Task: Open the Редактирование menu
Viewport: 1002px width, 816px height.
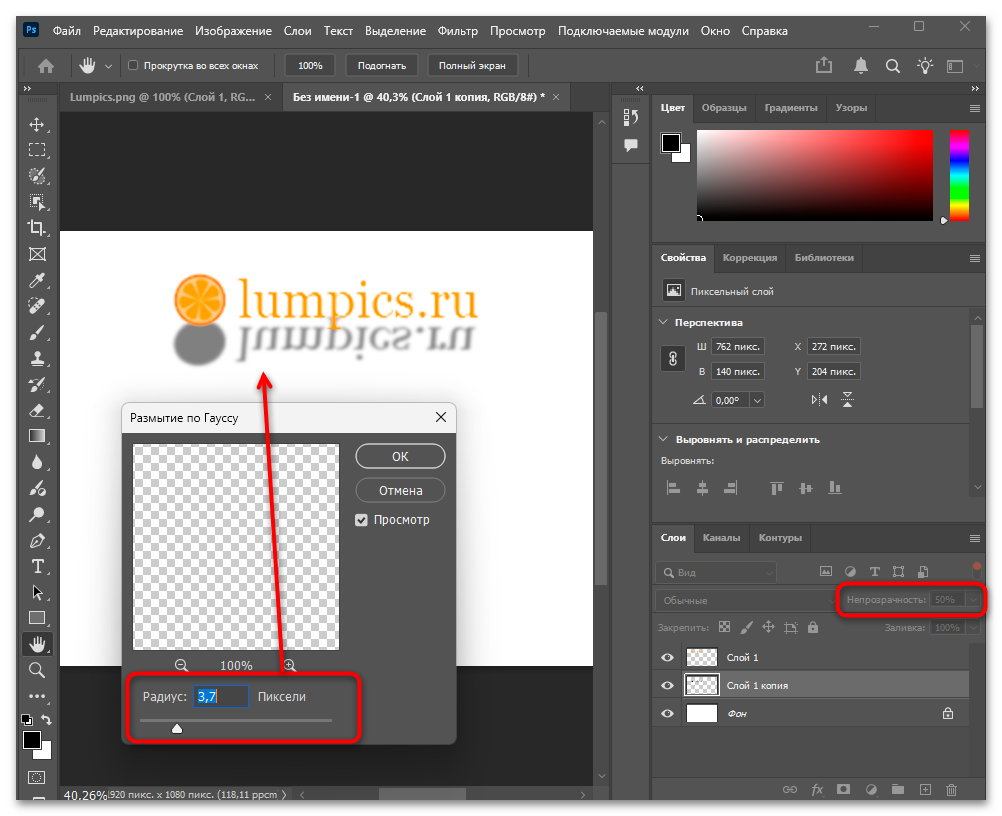Action: point(138,31)
